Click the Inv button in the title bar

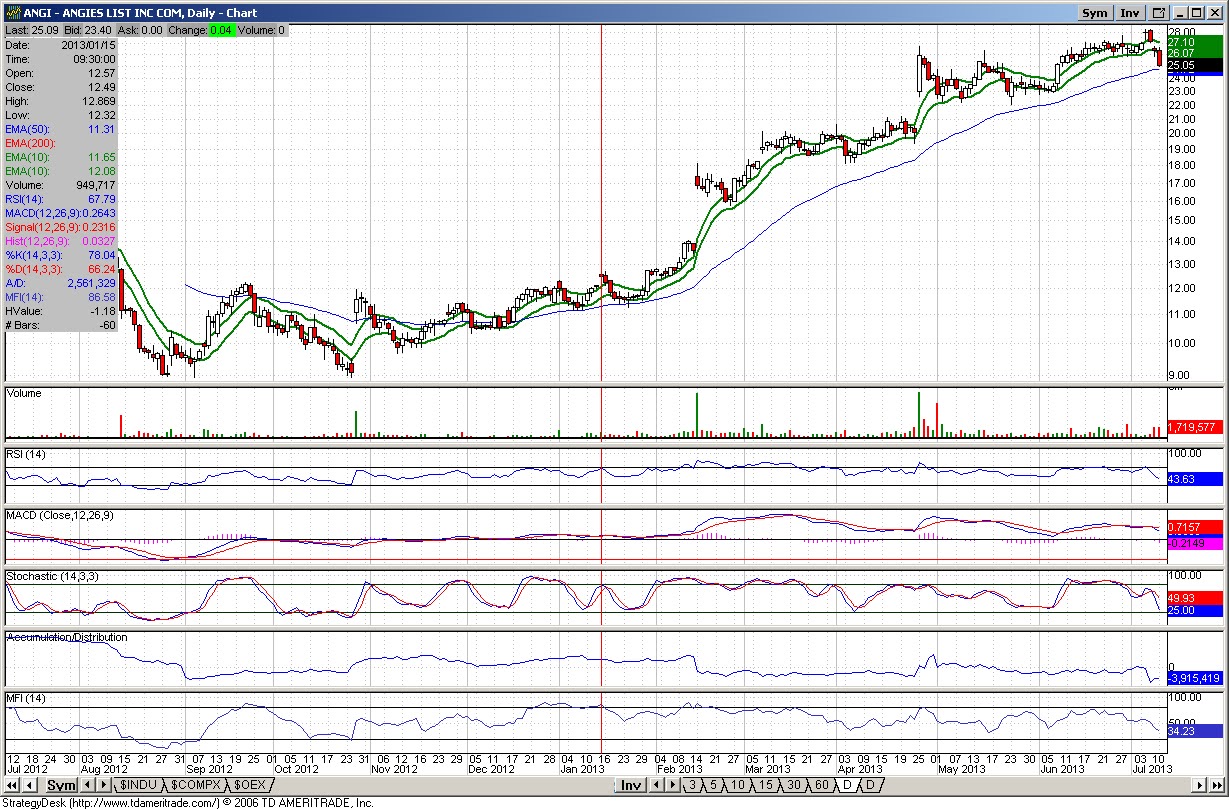point(1130,13)
